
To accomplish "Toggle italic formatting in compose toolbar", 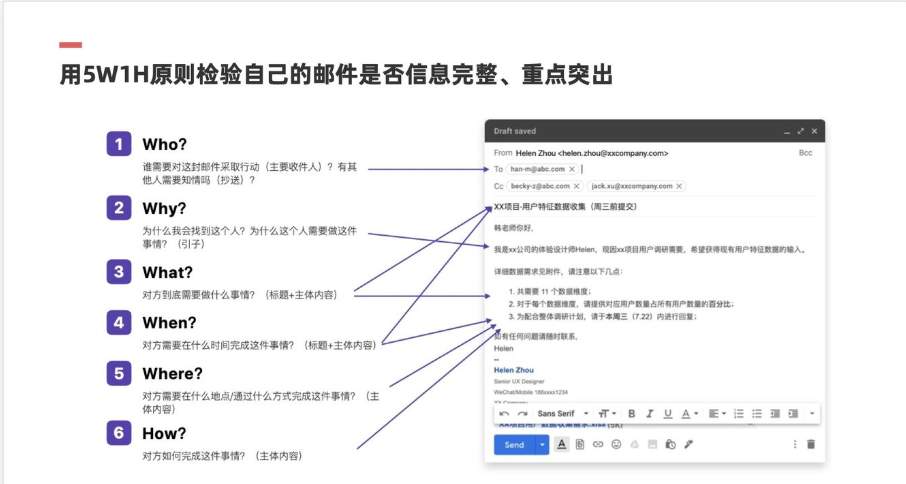I will [x=648, y=413].
